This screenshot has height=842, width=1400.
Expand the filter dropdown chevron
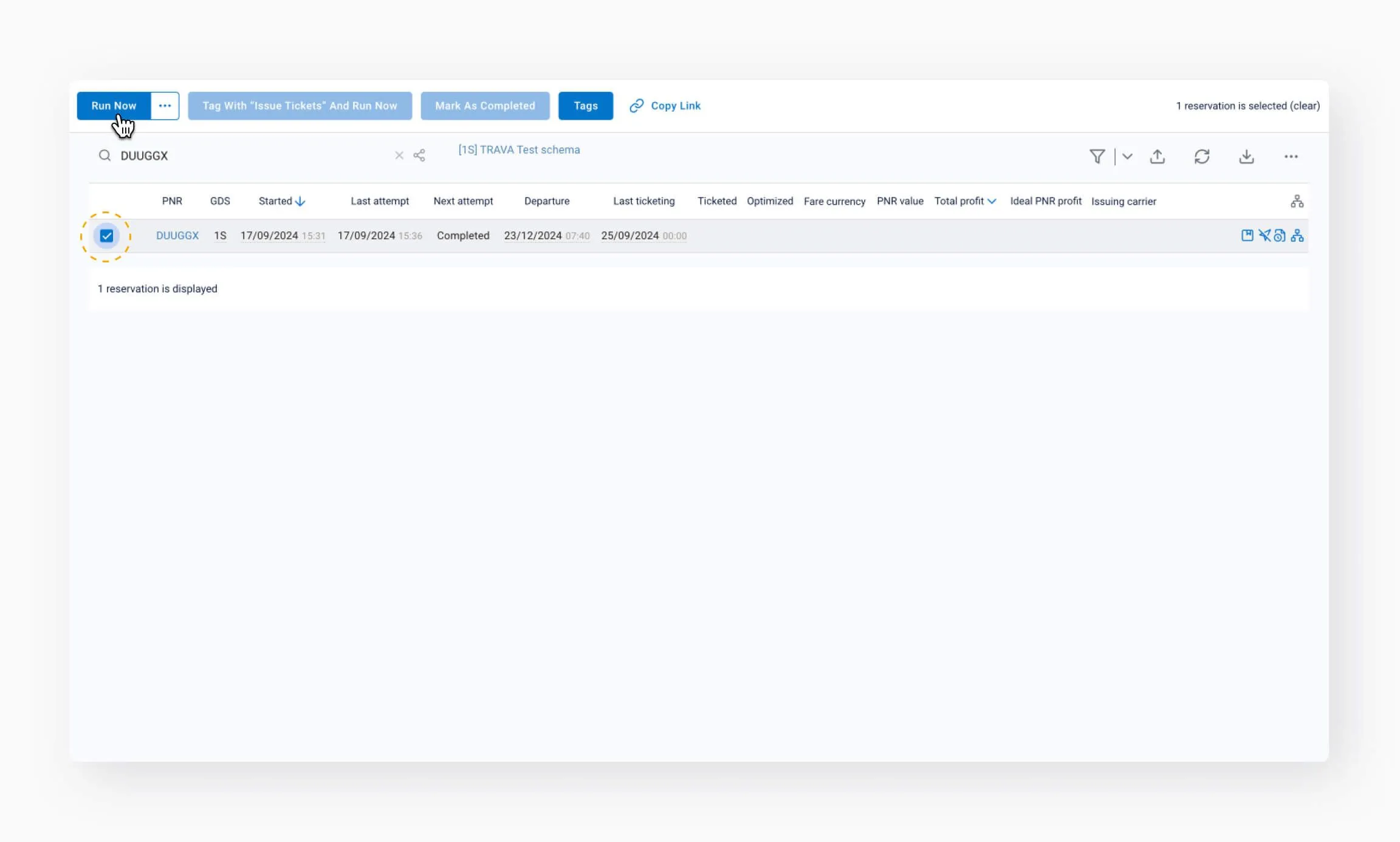point(1127,157)
